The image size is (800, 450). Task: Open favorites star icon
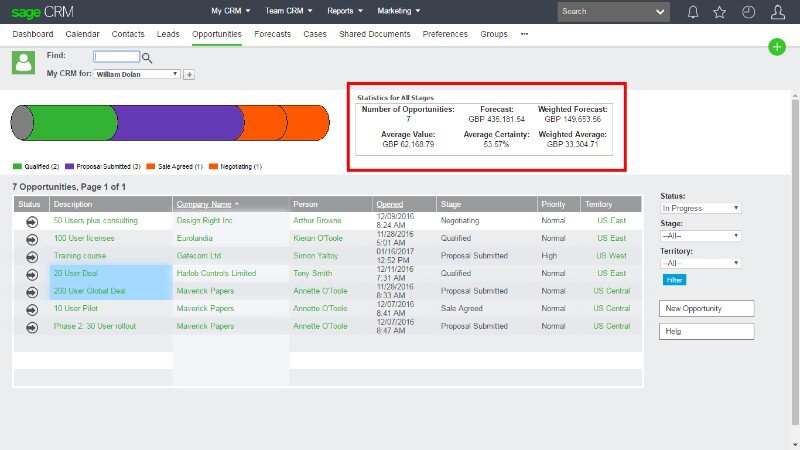coord(720,12)
